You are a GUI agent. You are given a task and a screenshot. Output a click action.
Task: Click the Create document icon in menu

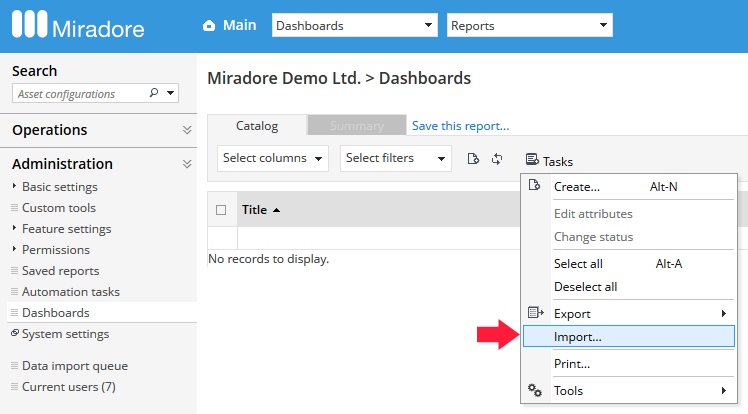pos(534,185)
